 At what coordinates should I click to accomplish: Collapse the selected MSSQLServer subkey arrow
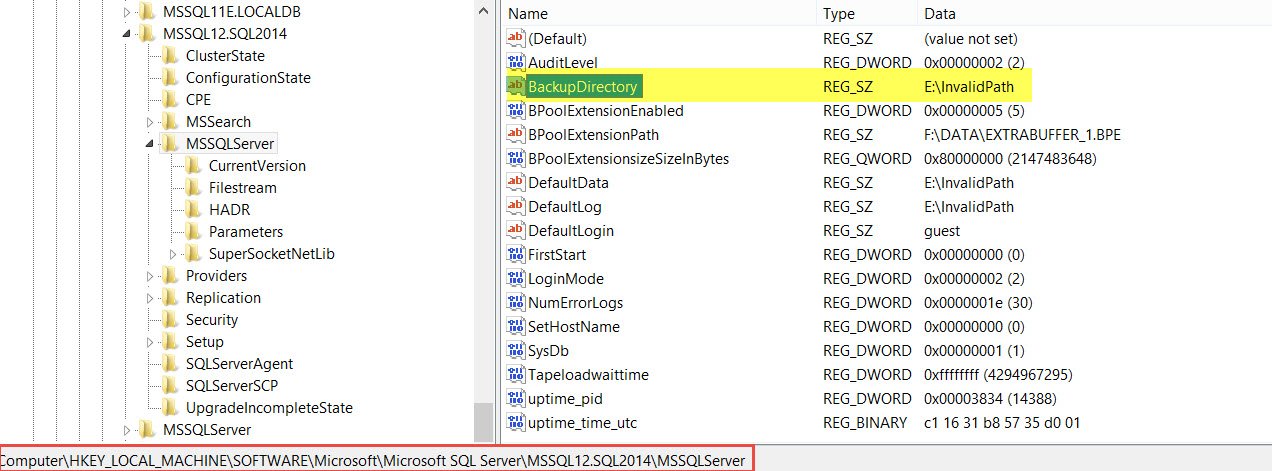click(151, 144)
